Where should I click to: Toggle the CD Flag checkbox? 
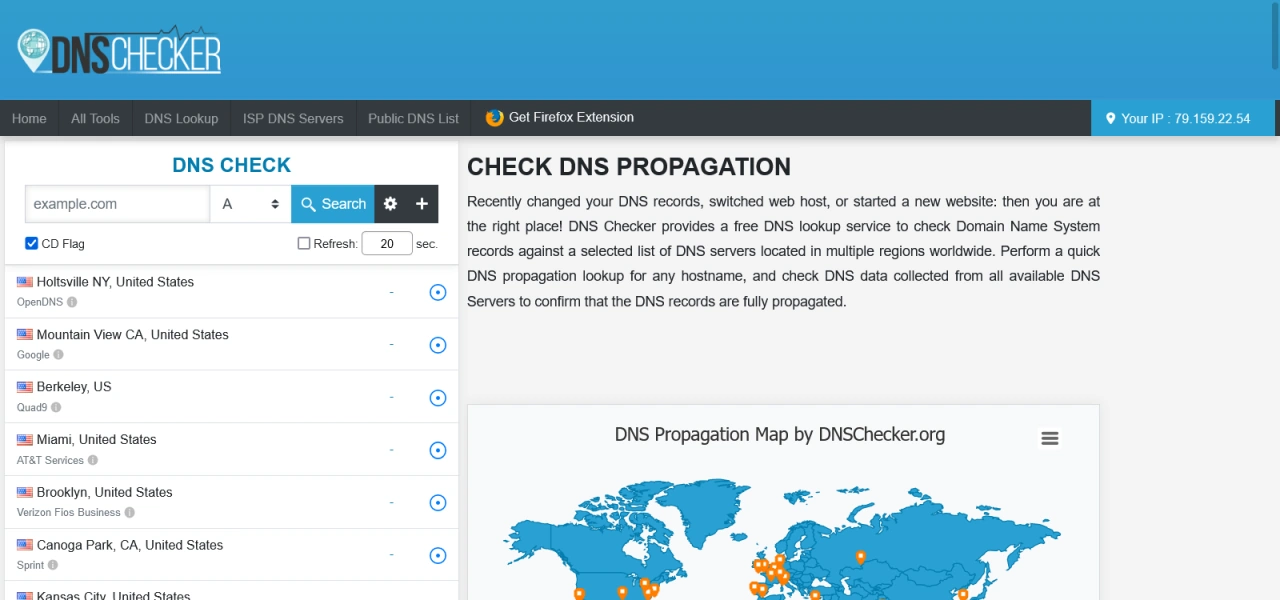pos(32,243)
